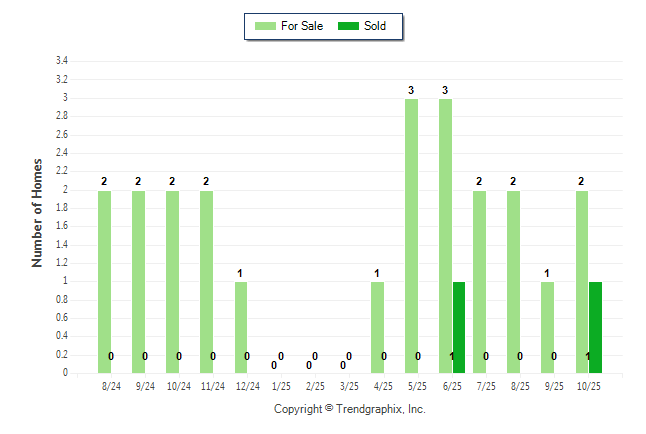Click the 10/25 x-axis label
Viewport: 646px width, 434px height.
(588, 385)
